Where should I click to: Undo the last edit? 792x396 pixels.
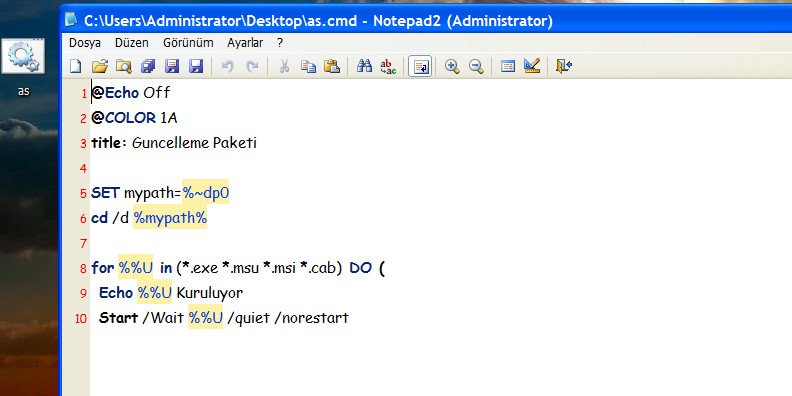click(x=228, y=66)
